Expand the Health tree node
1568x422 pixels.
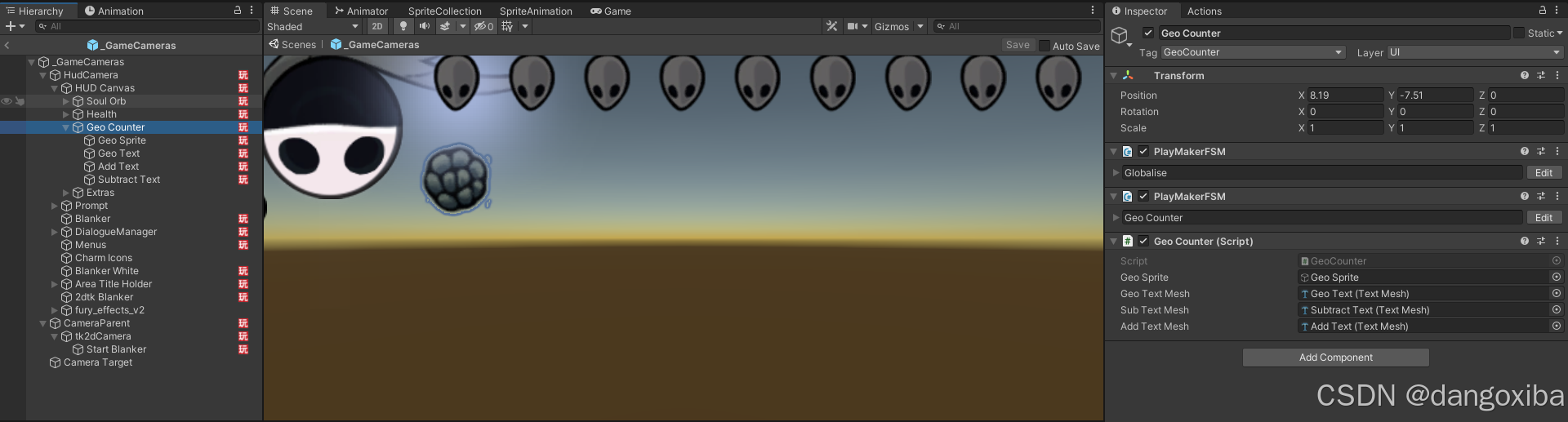(x=66, y=114)
